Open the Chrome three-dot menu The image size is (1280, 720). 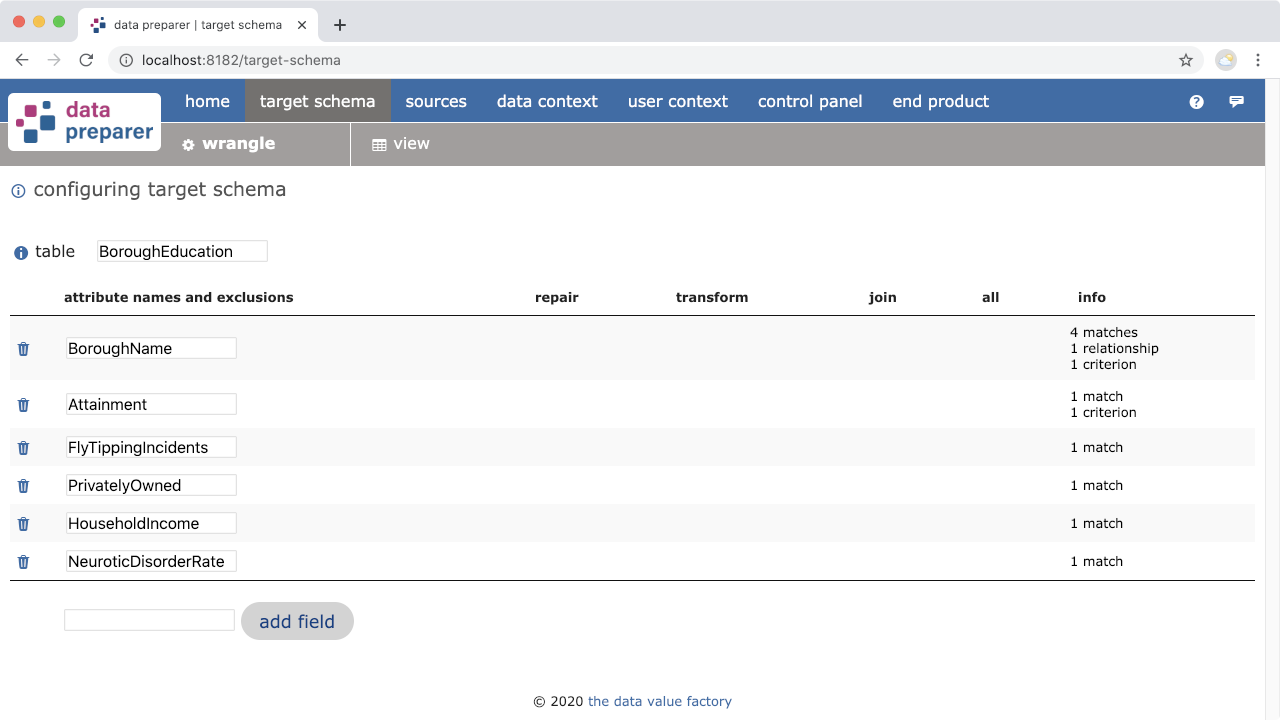[x=1258, y=60]
